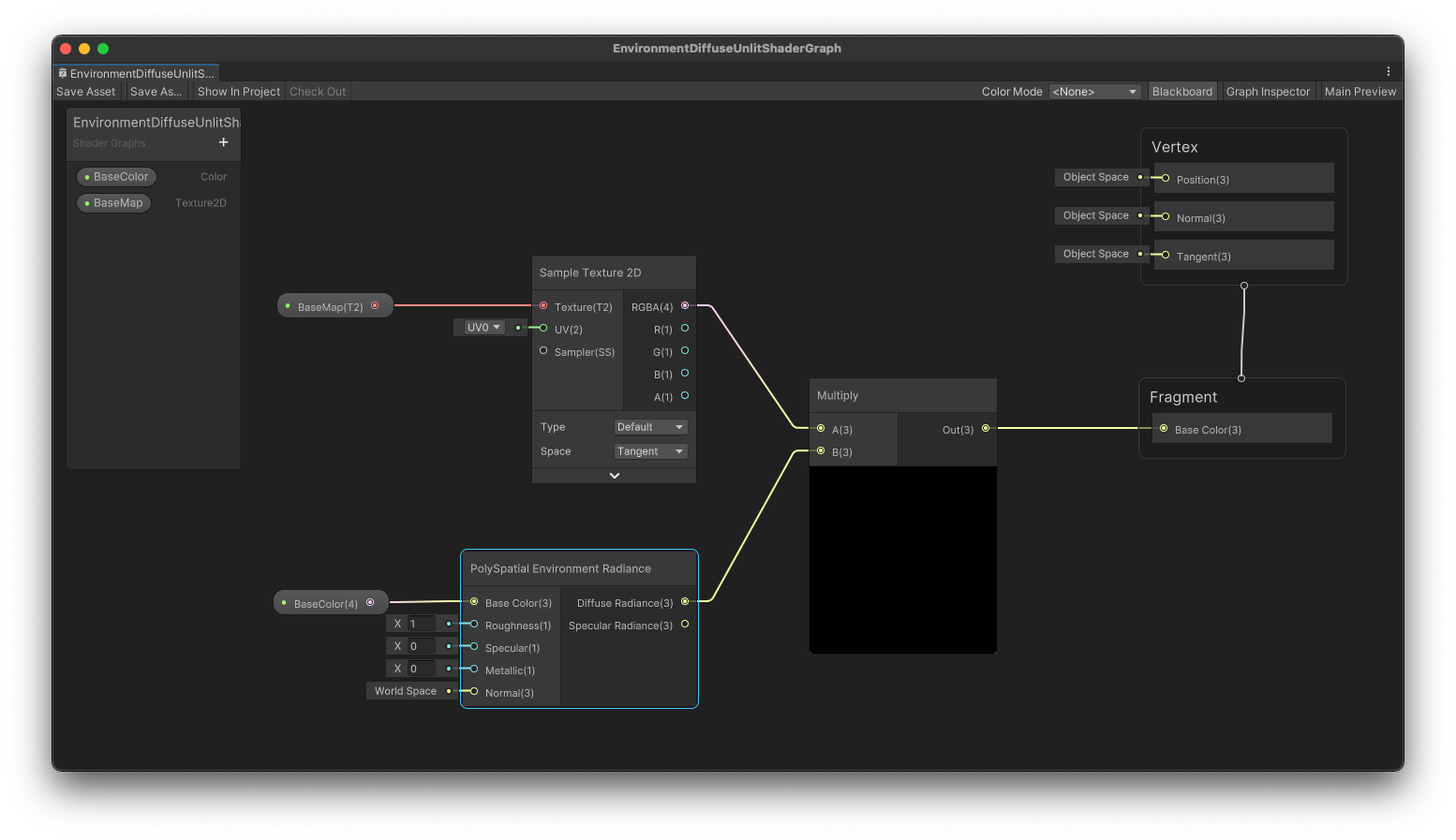
Task: Toggle the Graph Inspector panel
Action: pyautogui.click(x=1268, y=92)
